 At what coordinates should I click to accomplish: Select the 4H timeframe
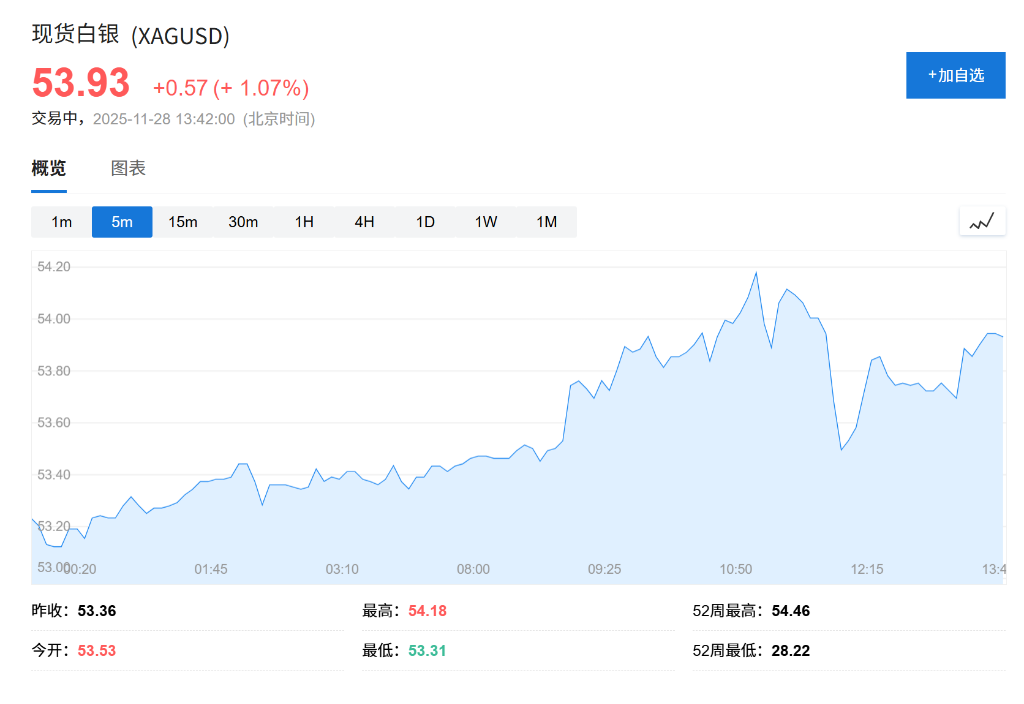pyautogui.click(x=363, y=222)
